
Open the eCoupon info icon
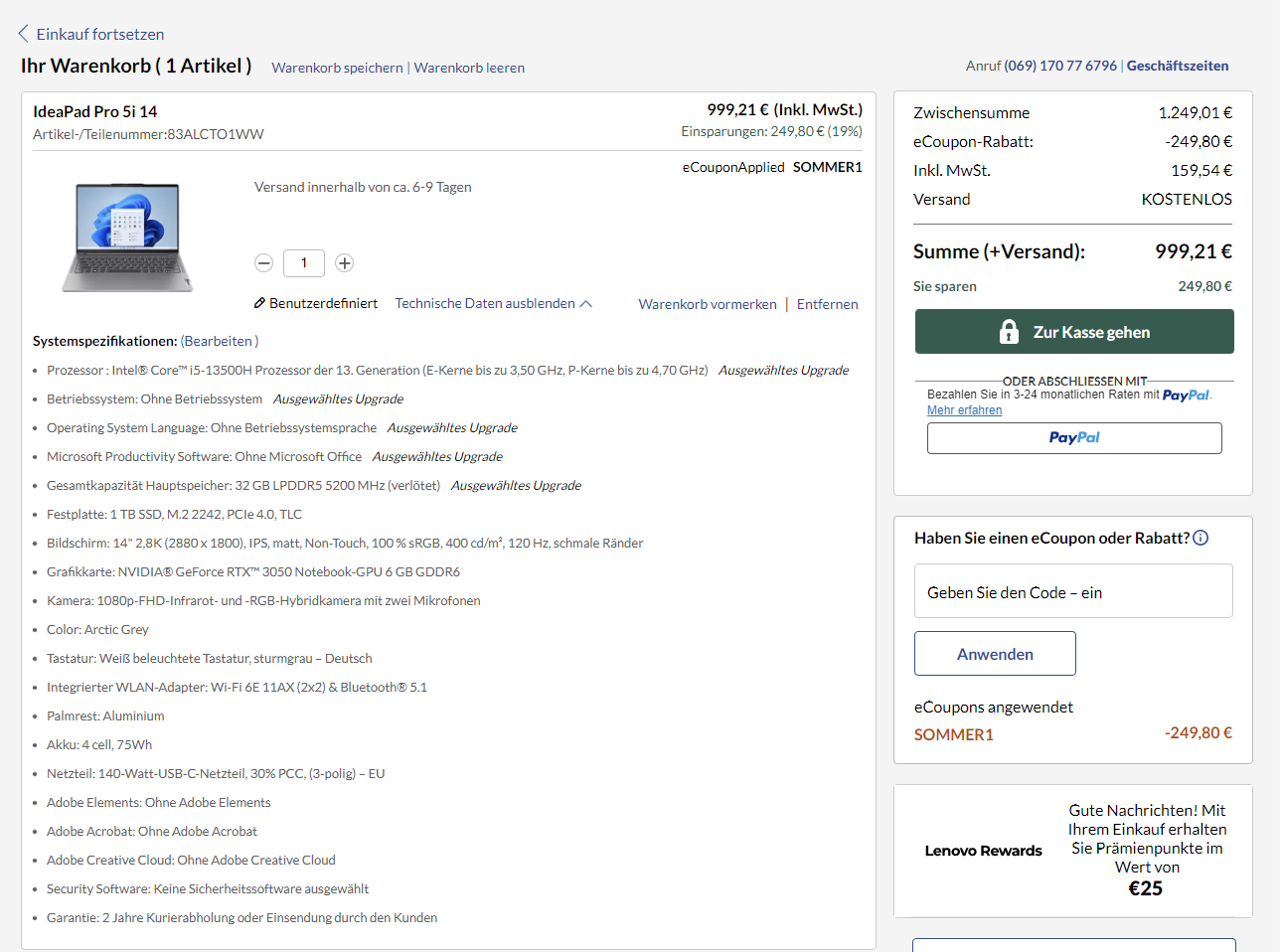click(1200, 538)
